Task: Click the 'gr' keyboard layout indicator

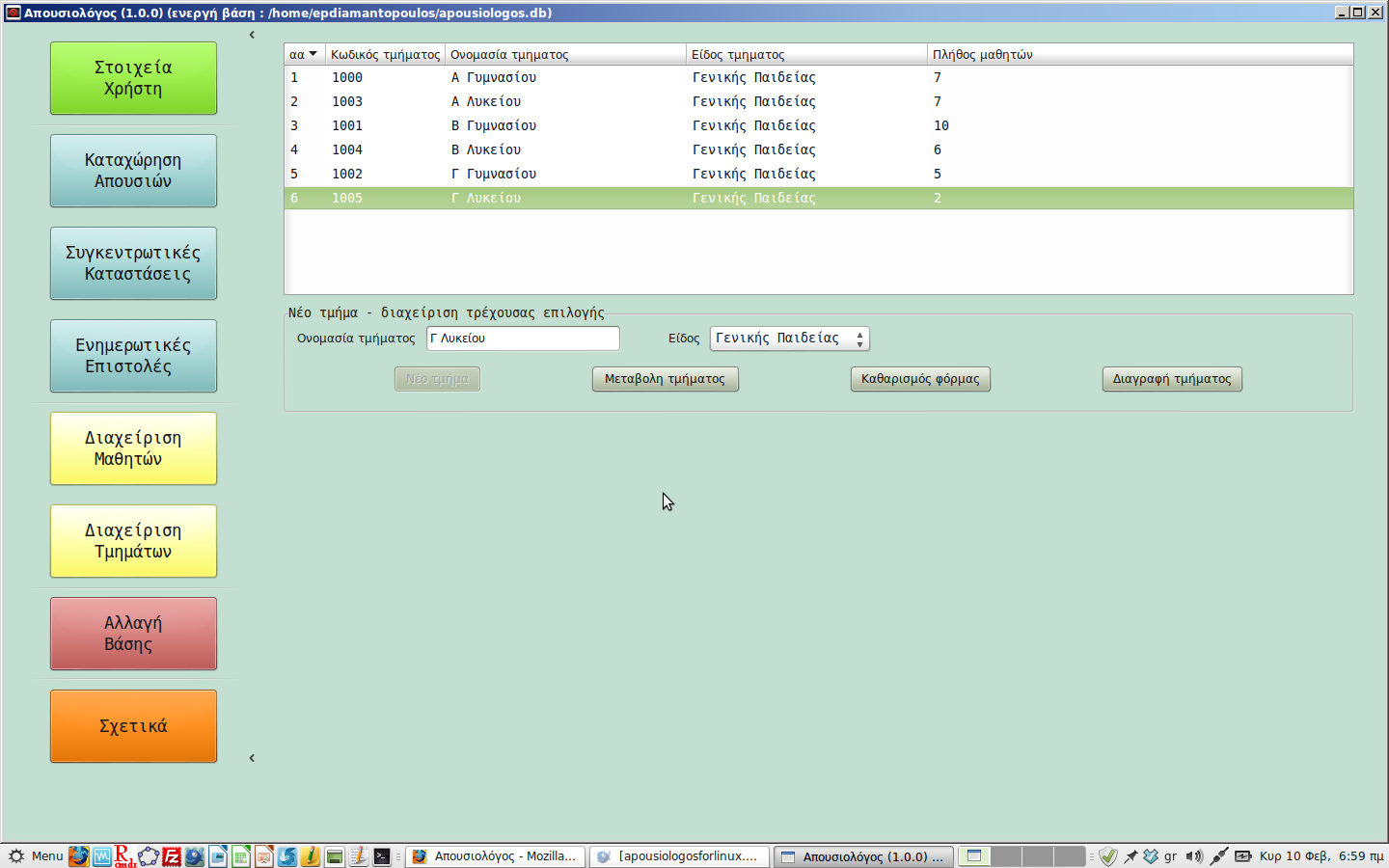Action: point(1170,856)
